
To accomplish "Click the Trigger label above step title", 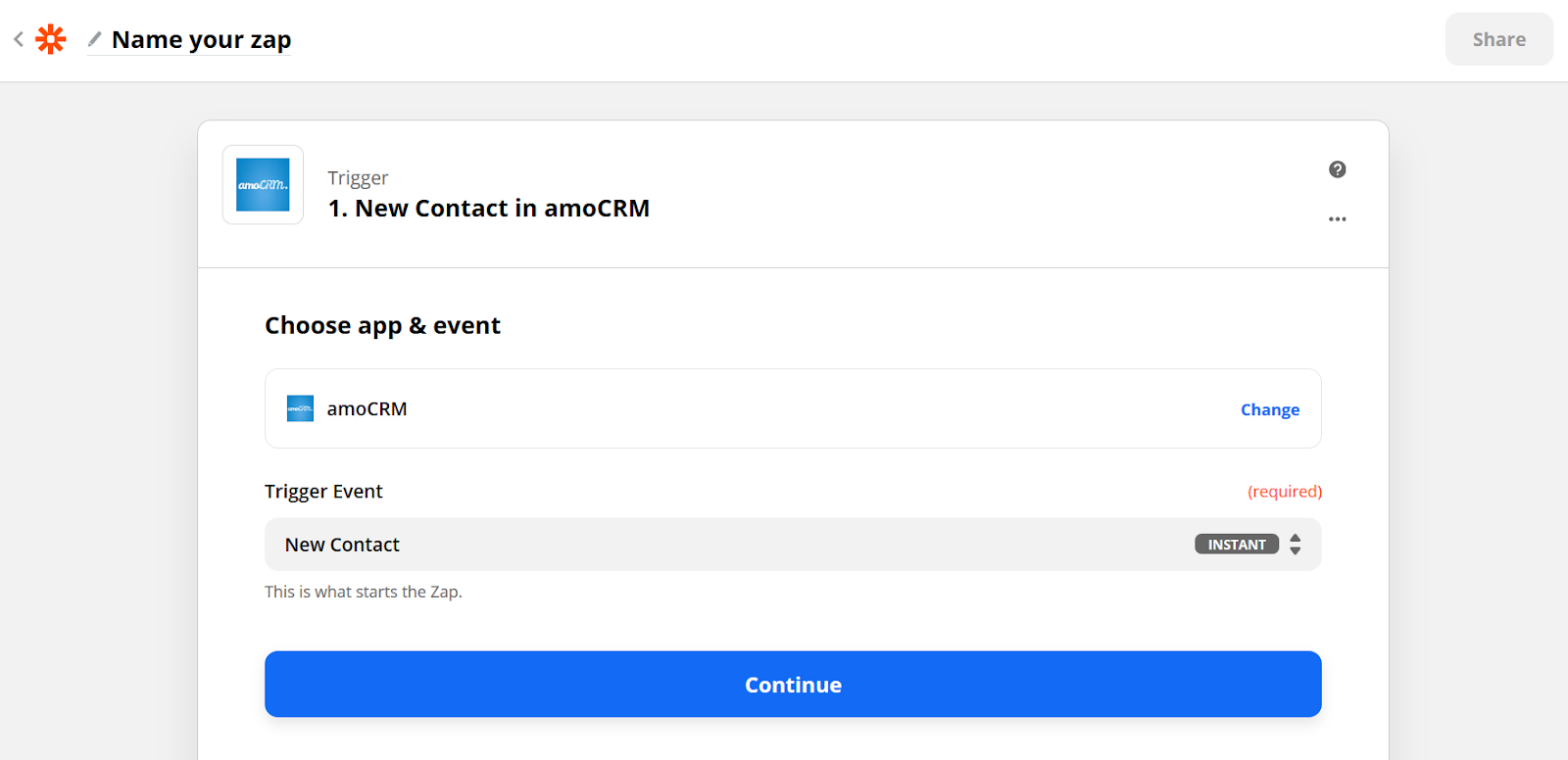I will (358, 178).
